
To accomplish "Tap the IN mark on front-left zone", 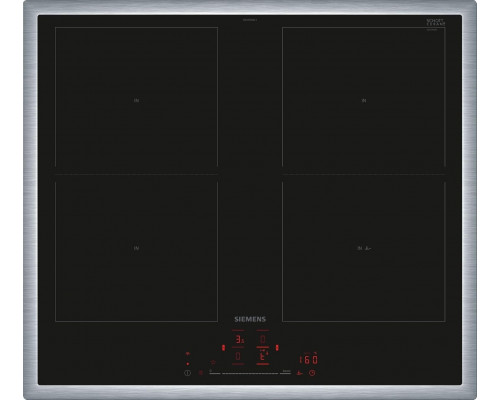I will (x=136, y=248).
